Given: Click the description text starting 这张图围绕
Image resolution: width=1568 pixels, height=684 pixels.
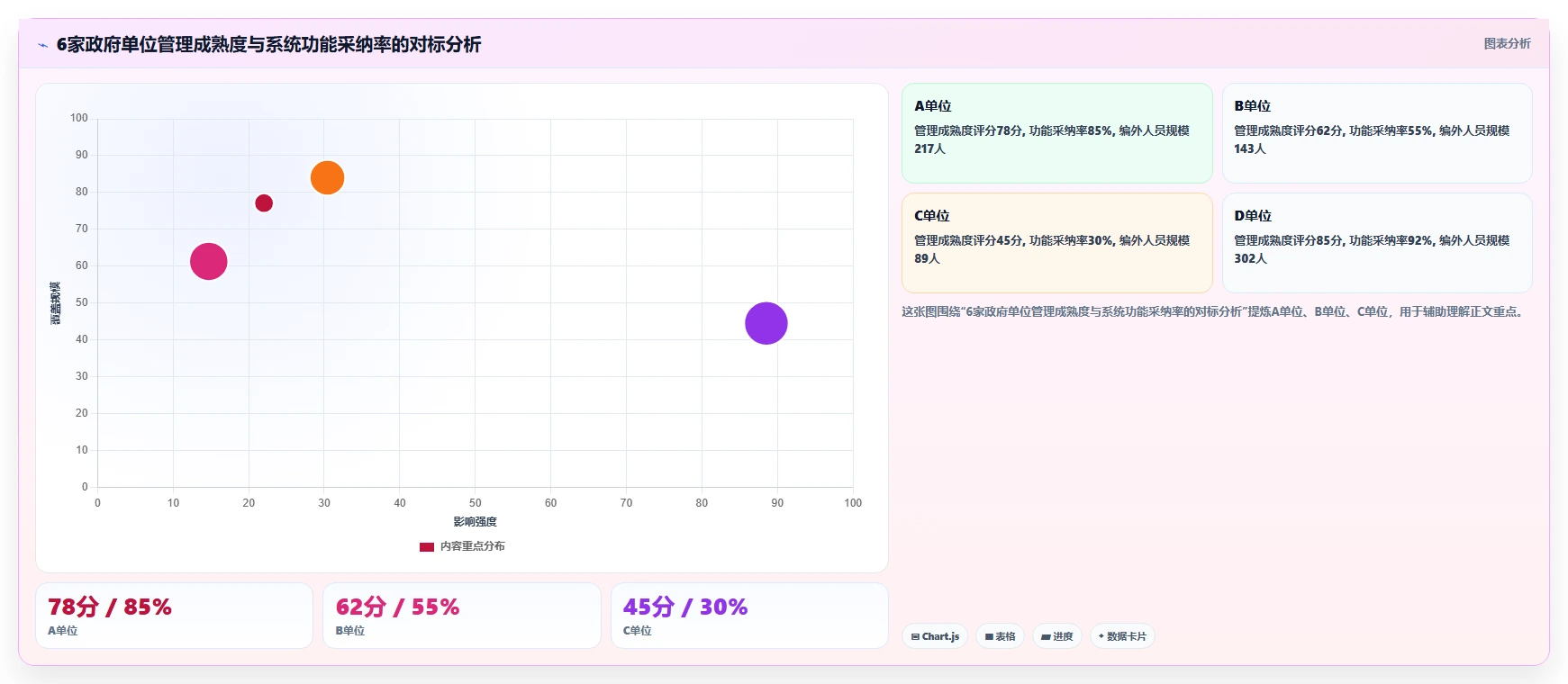Looking at the screenshot, I should click(x=1214, y=311).
